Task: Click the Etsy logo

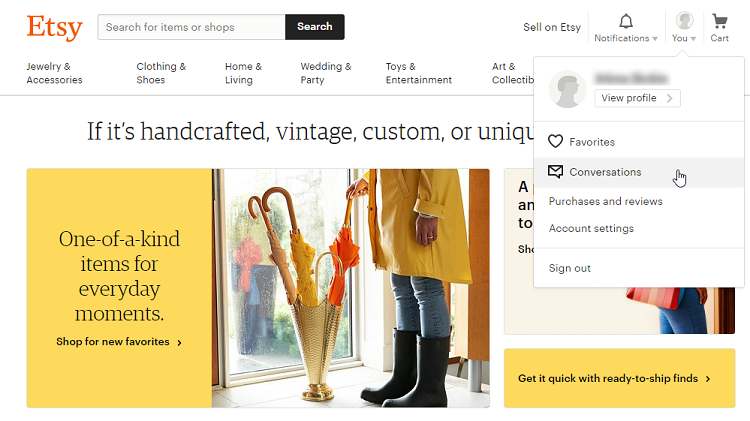Action: click(54, 27)
